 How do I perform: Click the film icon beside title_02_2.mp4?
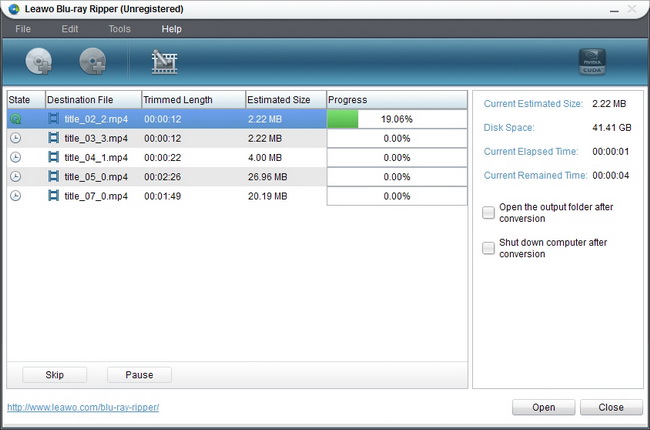53,119
